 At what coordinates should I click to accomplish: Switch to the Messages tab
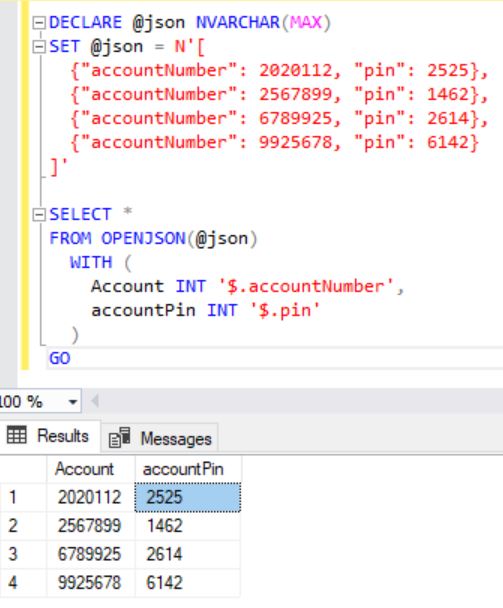(x=160, y=438)
